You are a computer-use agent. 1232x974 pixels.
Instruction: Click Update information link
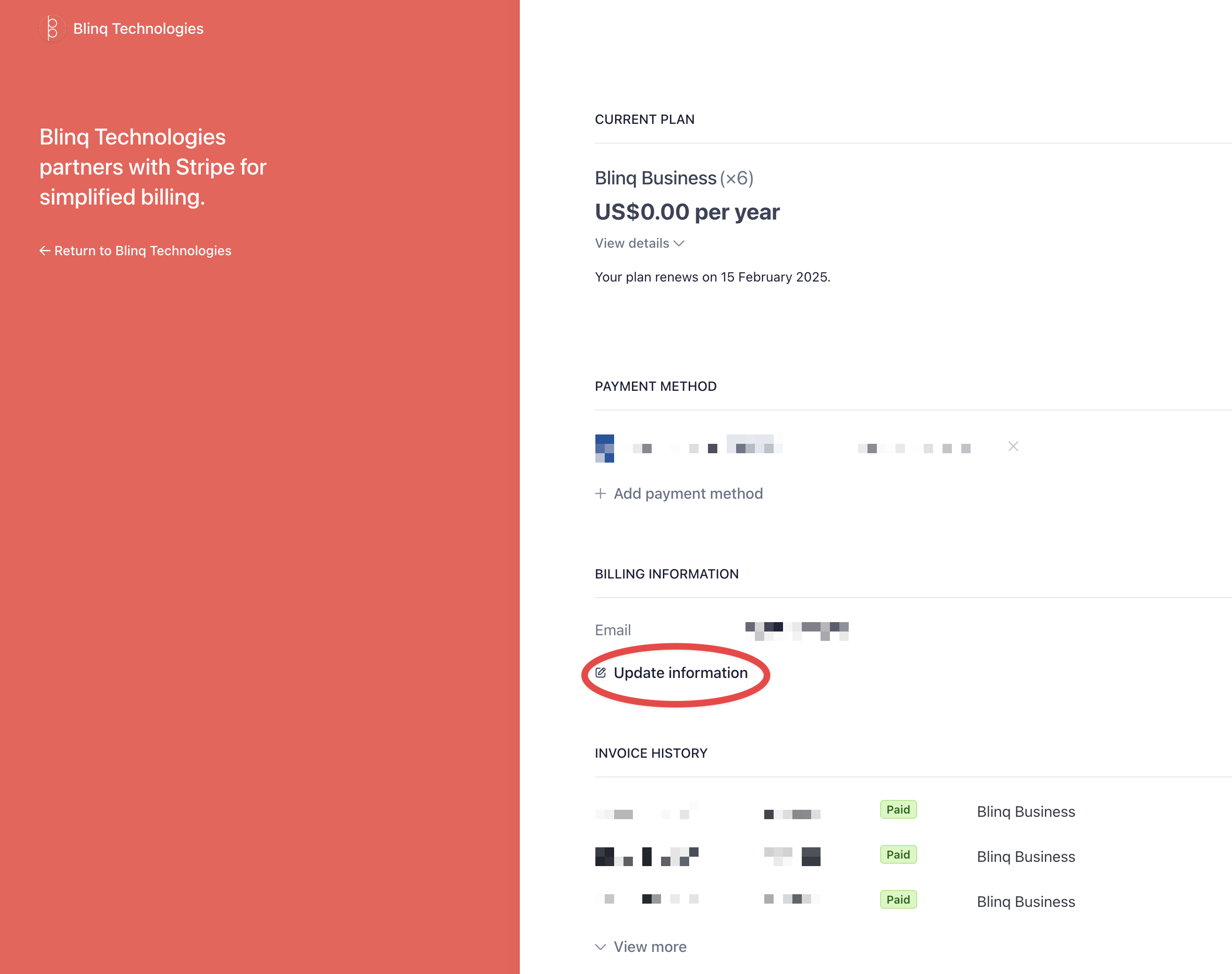tap(671, 673)
